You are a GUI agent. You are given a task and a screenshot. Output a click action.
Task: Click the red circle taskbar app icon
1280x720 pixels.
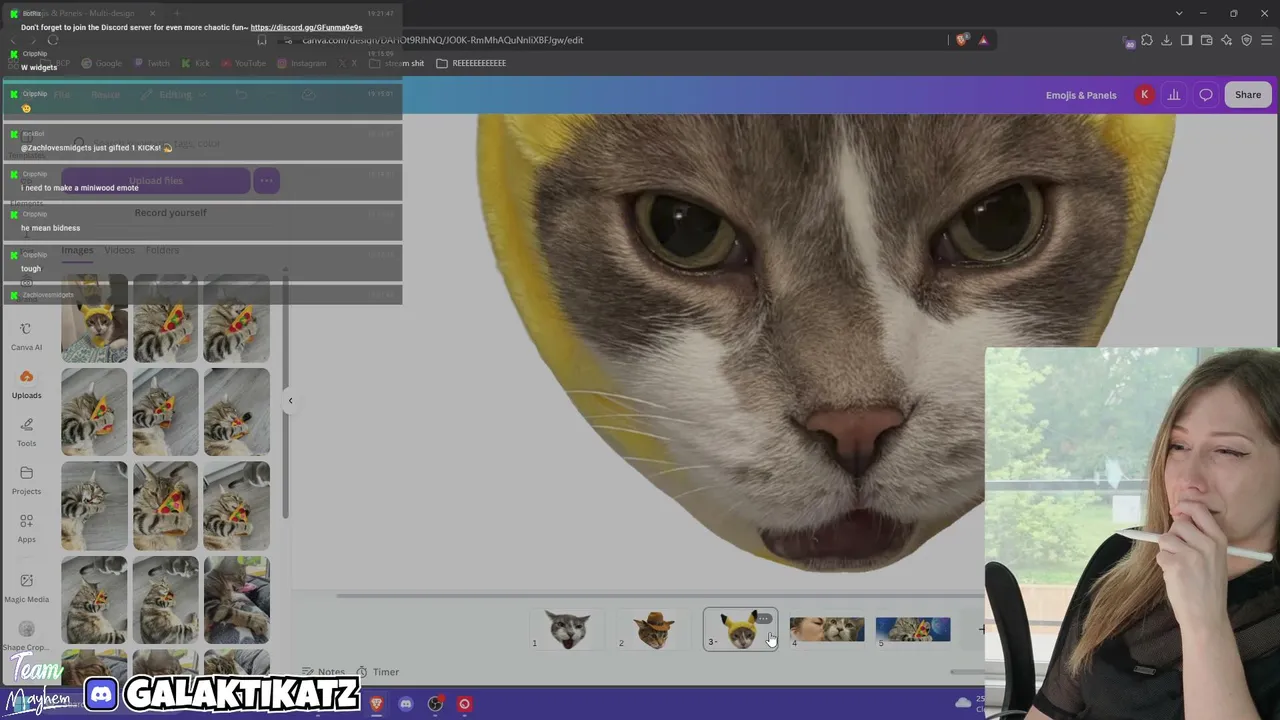[x=464, y=704]
